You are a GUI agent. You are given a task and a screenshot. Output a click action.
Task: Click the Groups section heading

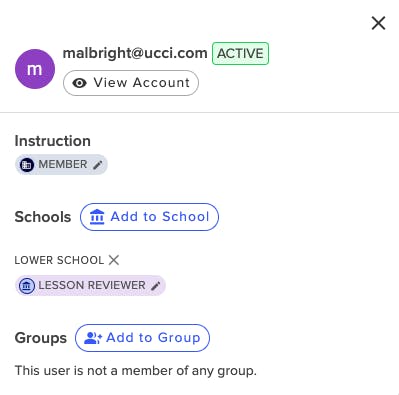(41, 338)
